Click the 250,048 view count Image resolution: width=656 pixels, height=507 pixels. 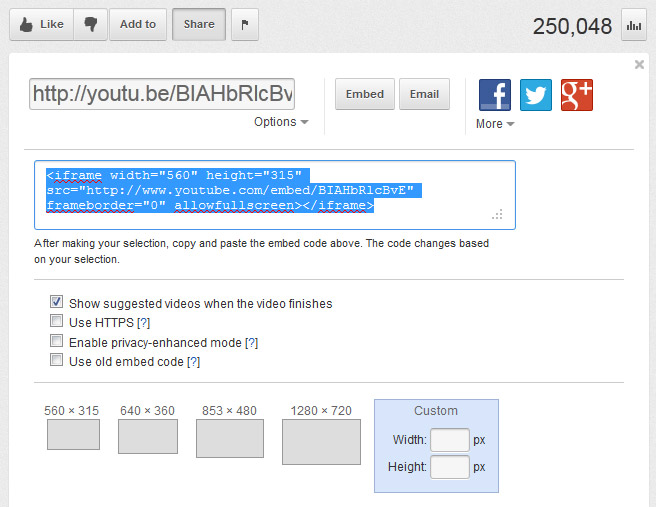(572, 26)
